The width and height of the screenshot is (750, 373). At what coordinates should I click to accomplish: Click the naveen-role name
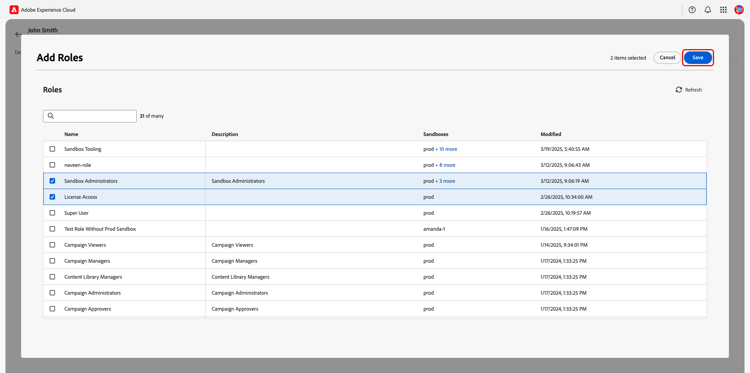pos(77,165)
